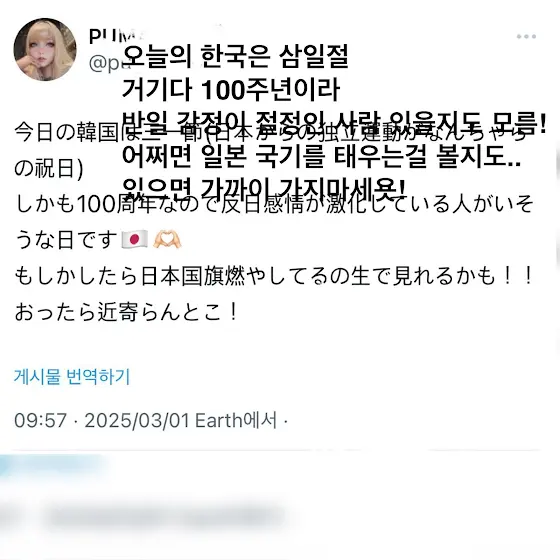Click the blurred blue element below divider
The height and width of the screenshot is (560, 560).
click(x=50, y=465)
